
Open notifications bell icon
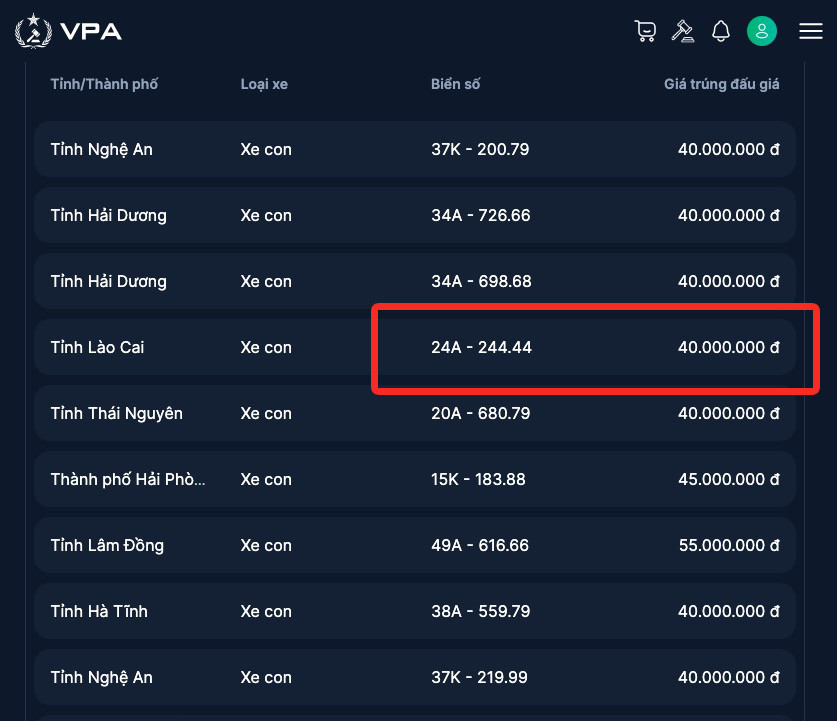(721, 31)
